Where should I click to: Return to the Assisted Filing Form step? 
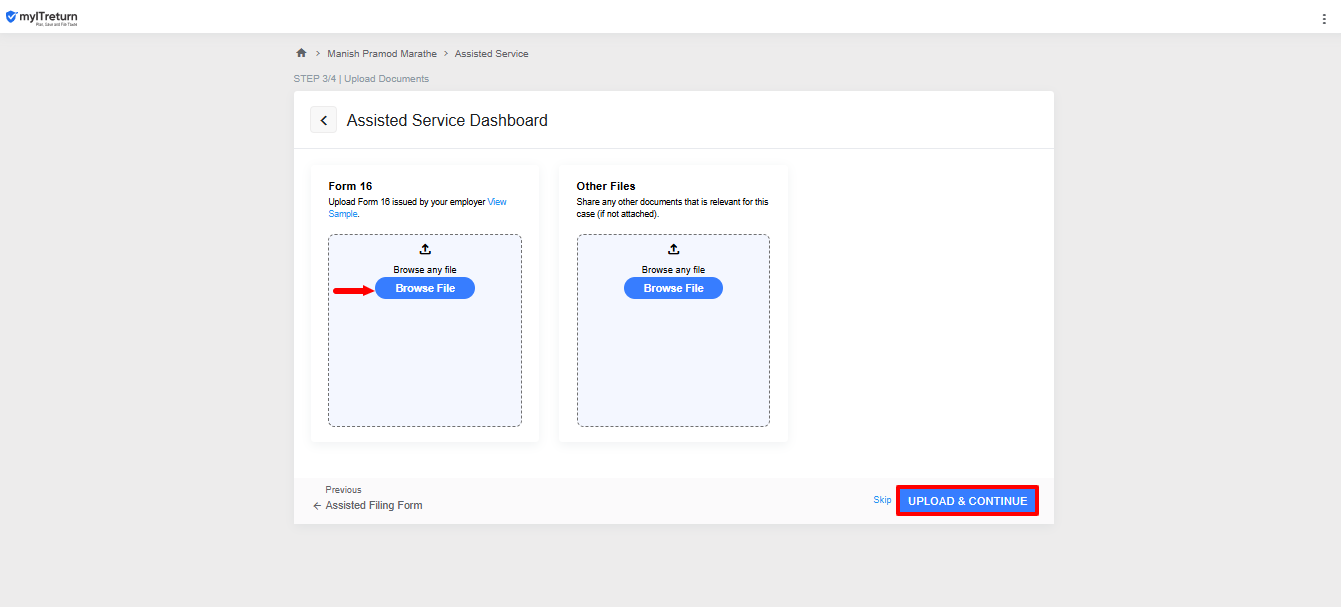tap(374, 506)
